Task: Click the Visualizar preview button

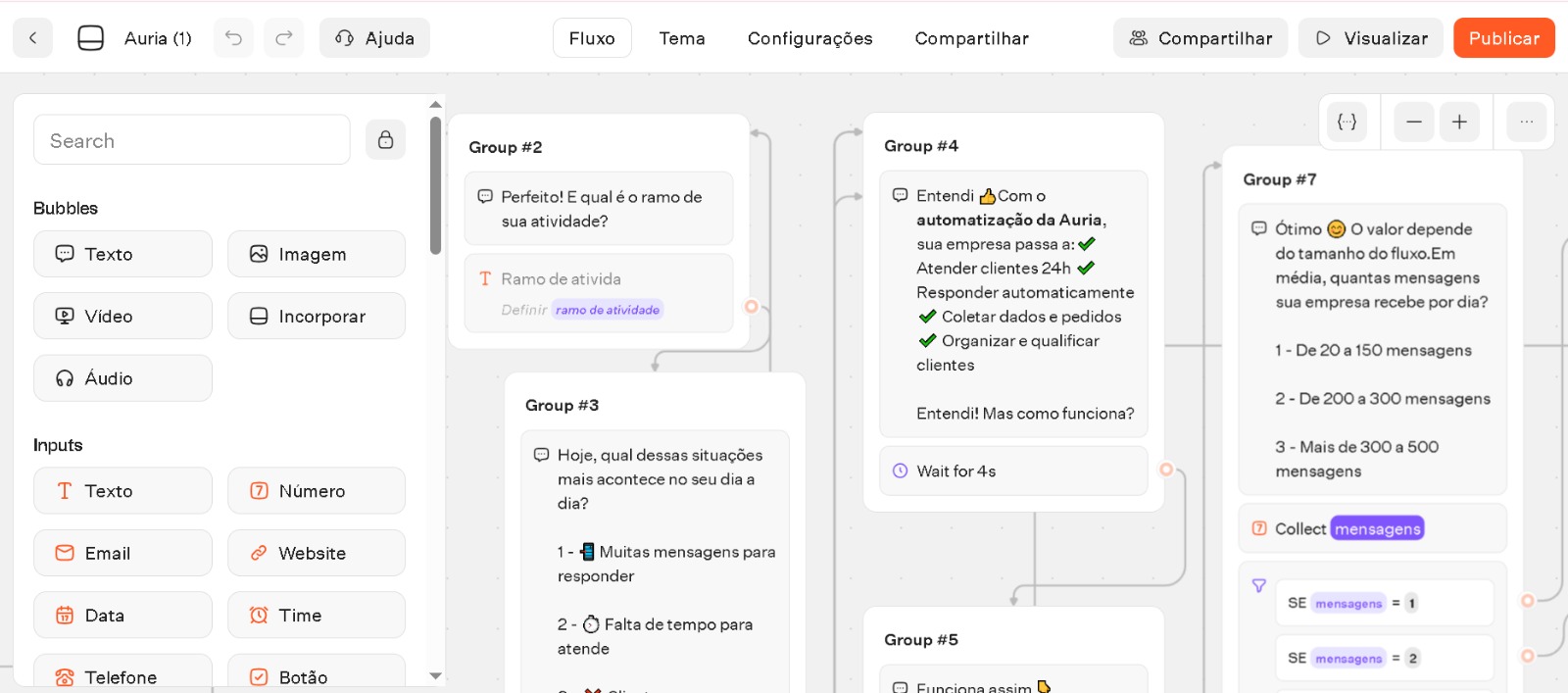Action: point(1370,38)
